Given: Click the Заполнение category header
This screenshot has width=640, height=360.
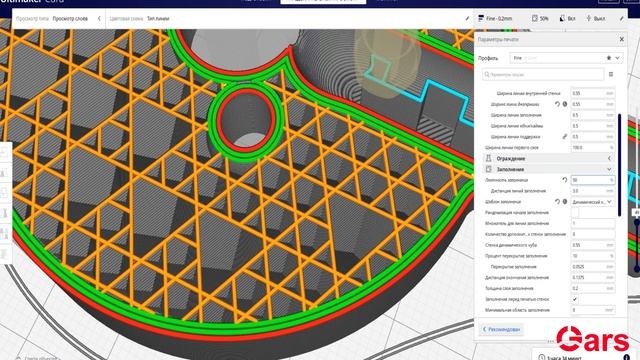Looking at the screenshot, I should [549, 169].
